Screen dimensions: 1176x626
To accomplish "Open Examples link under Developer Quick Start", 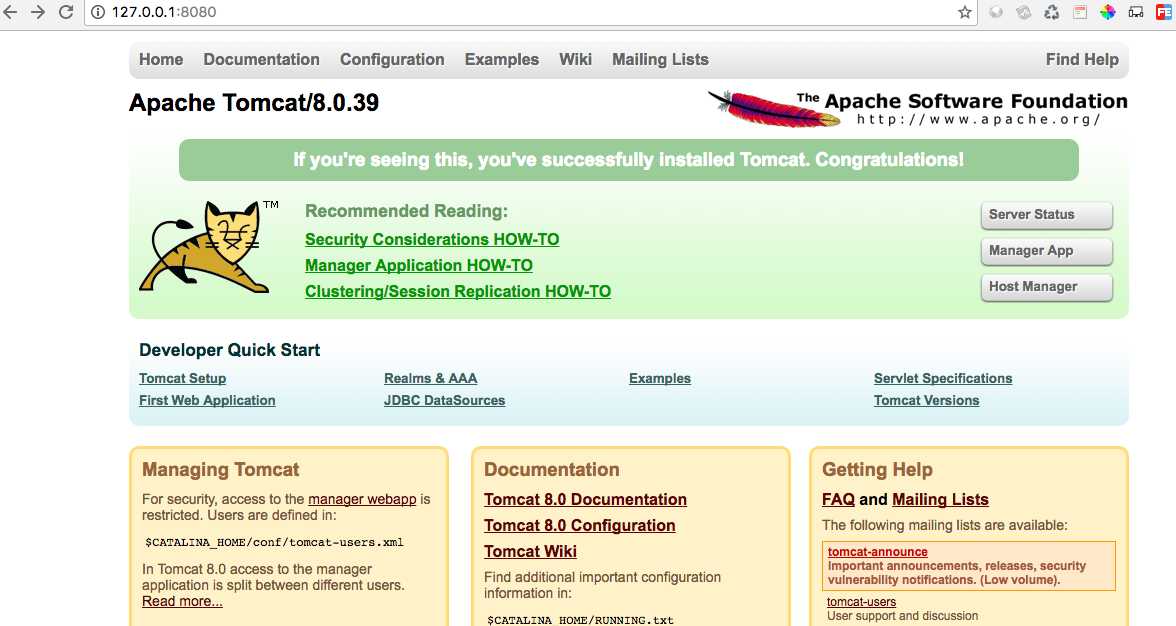I will pos(660,379).
